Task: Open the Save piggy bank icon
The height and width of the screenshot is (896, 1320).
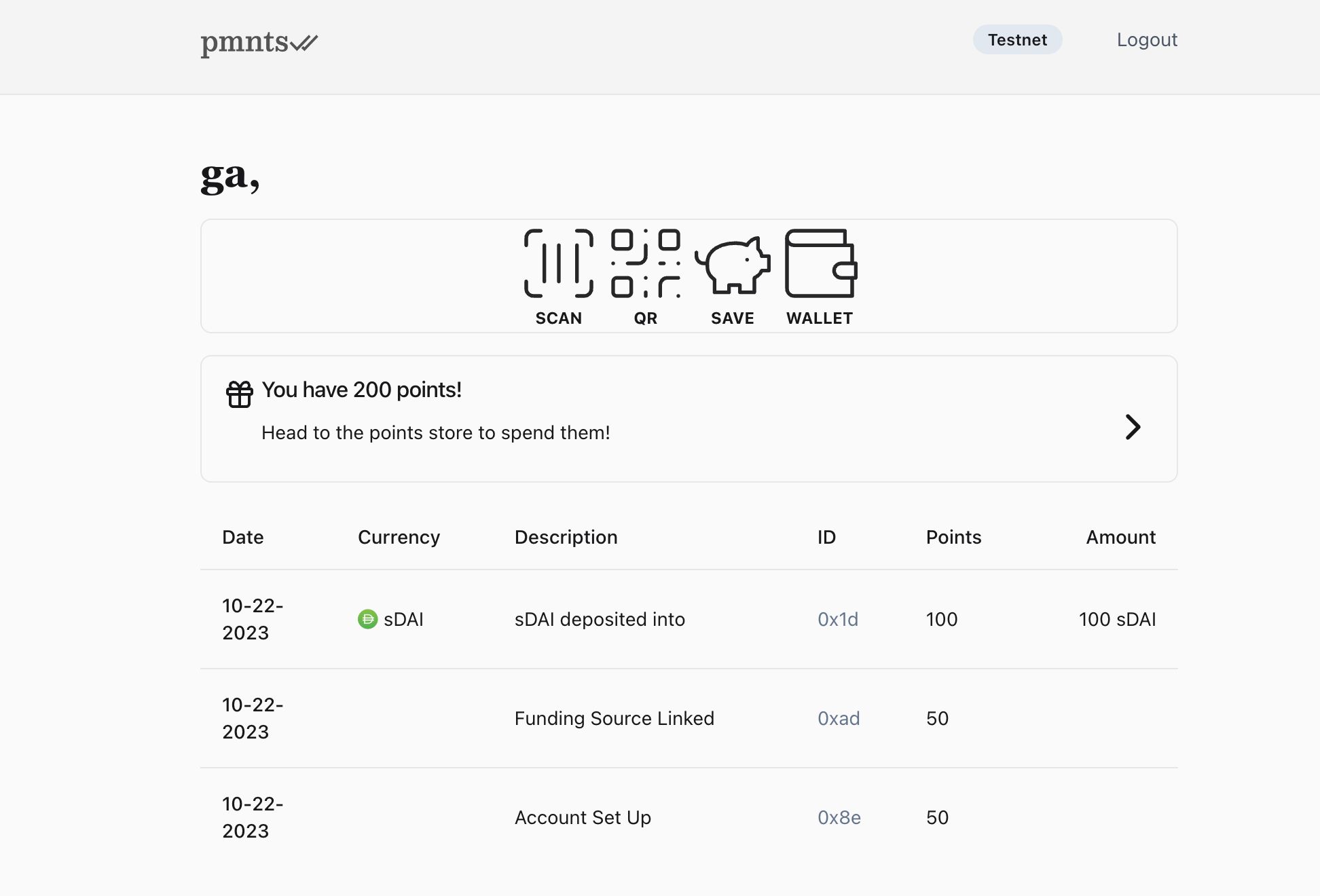Action: coord(732,265)
